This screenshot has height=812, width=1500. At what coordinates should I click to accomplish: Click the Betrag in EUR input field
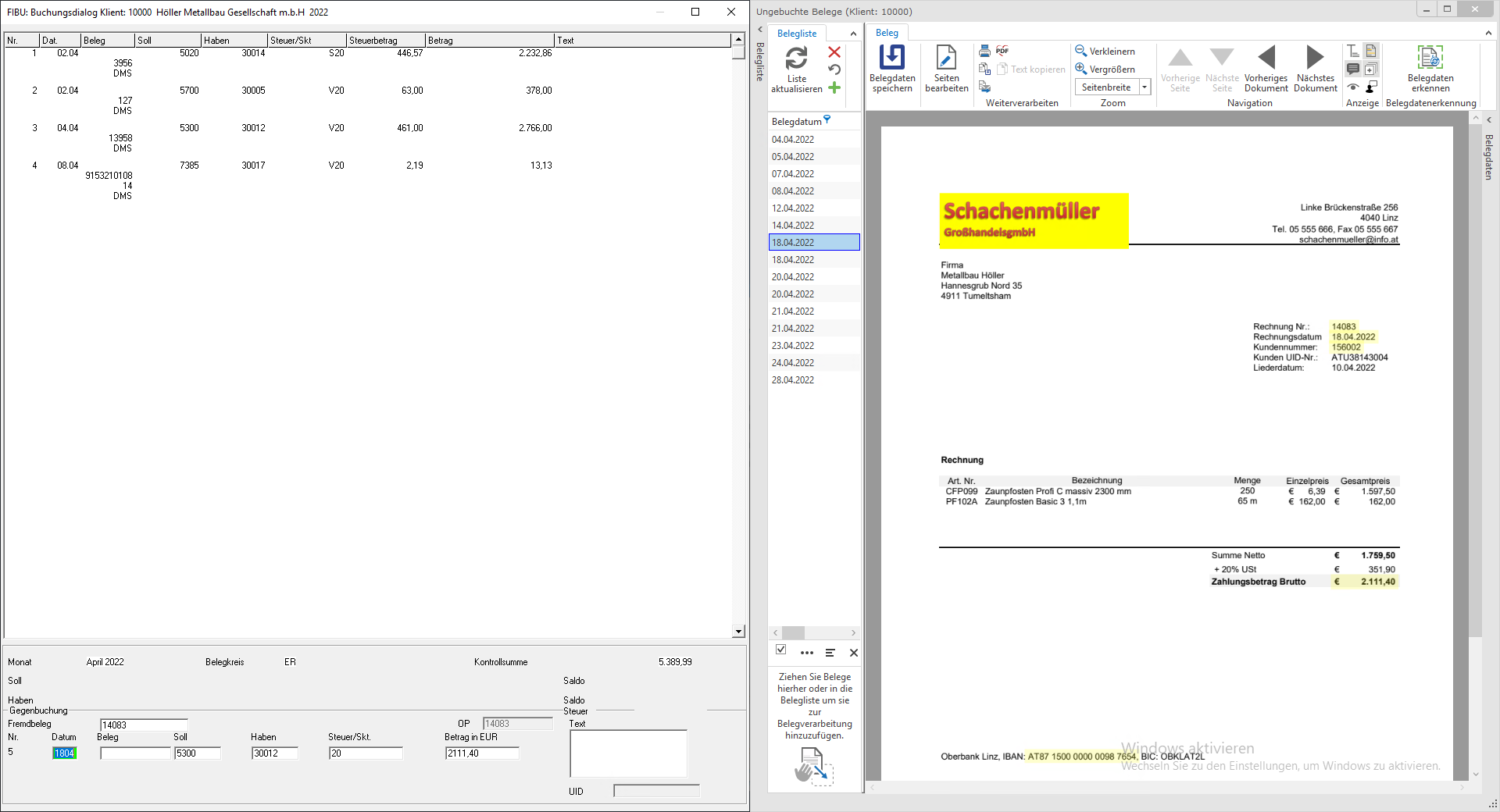(x=481, y=753)
